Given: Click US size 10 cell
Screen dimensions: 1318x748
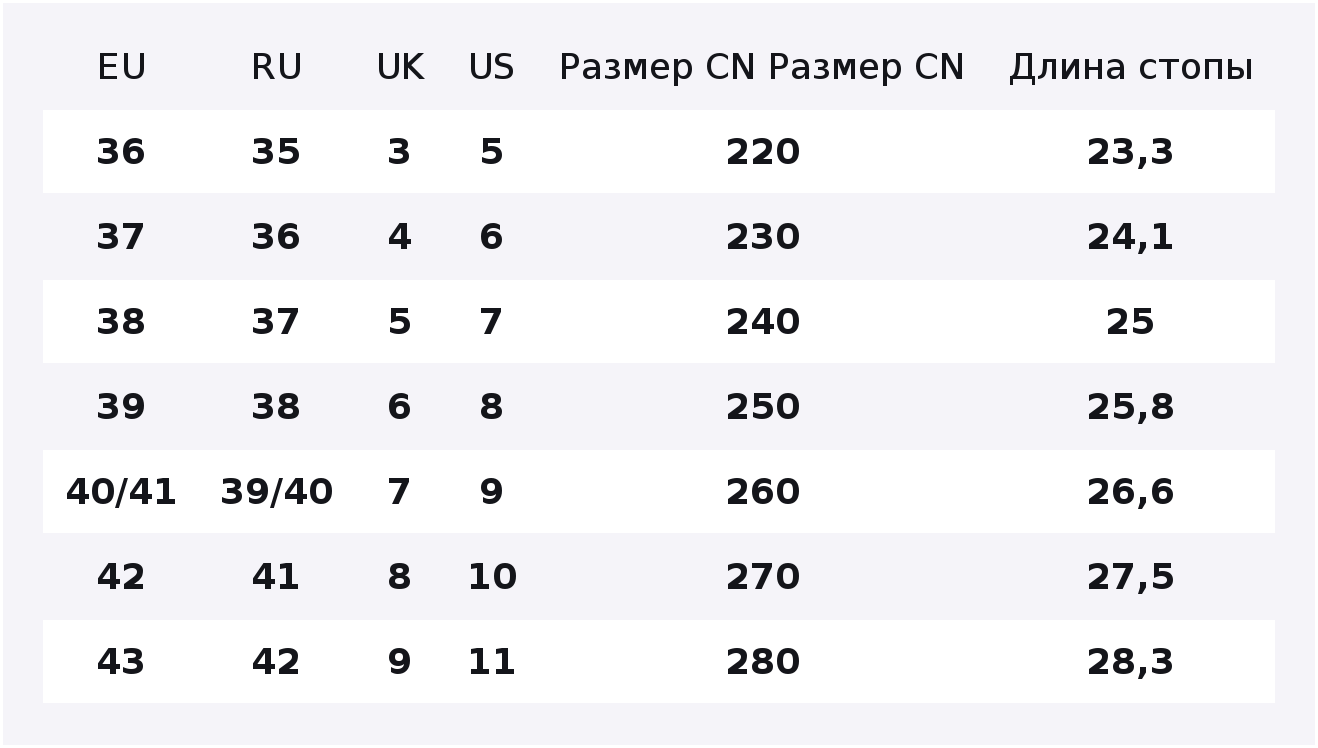Looking at the screenshot, I should 491,577.
